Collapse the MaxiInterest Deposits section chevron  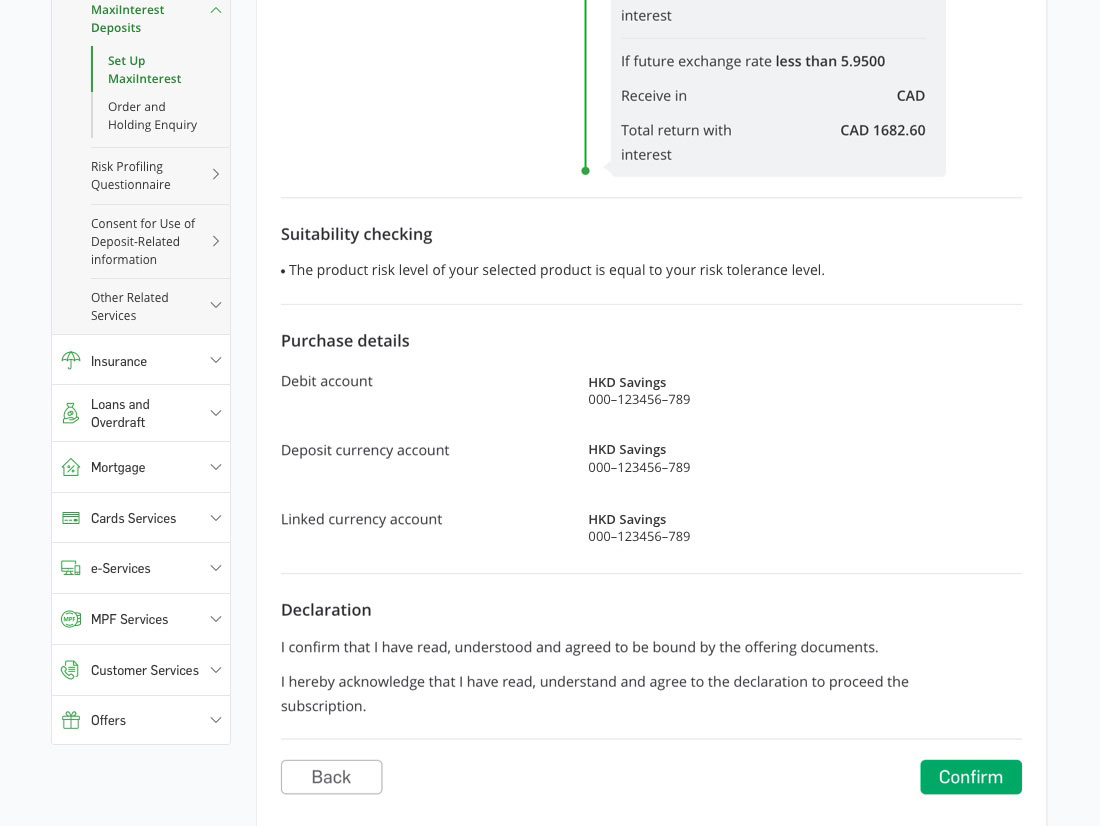(215, 10)
